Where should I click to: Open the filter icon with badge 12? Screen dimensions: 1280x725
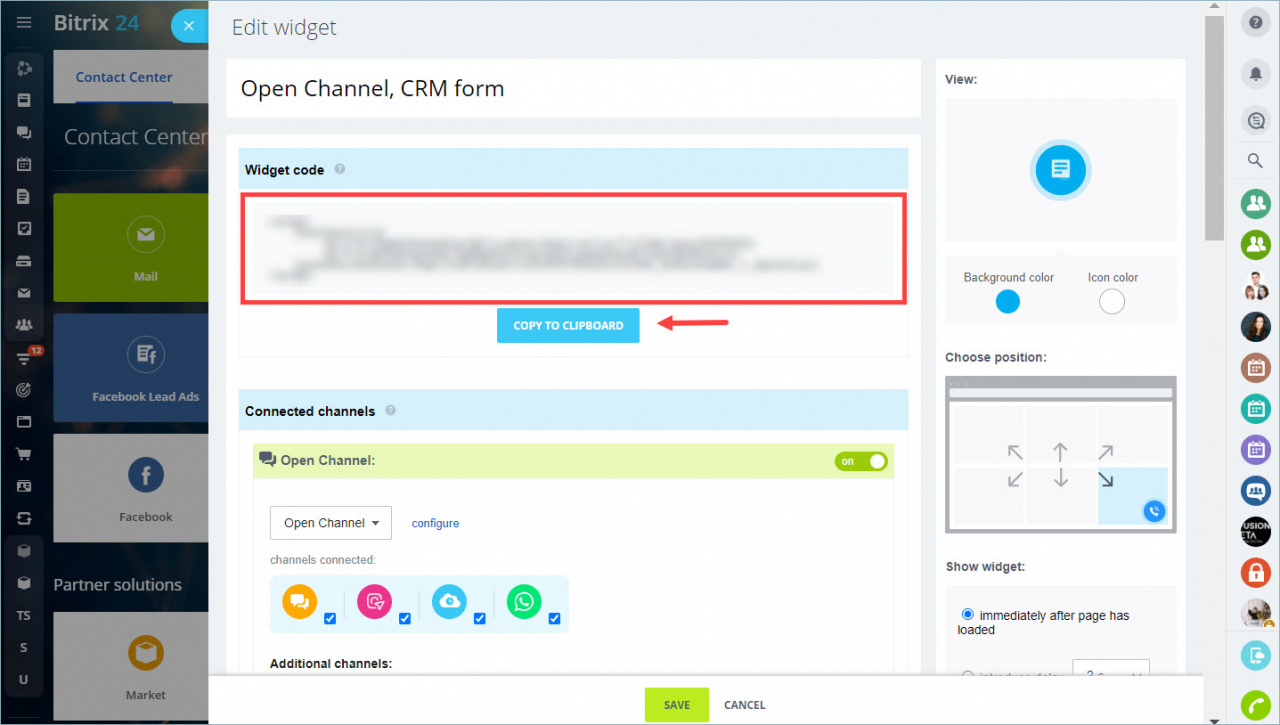24,358
